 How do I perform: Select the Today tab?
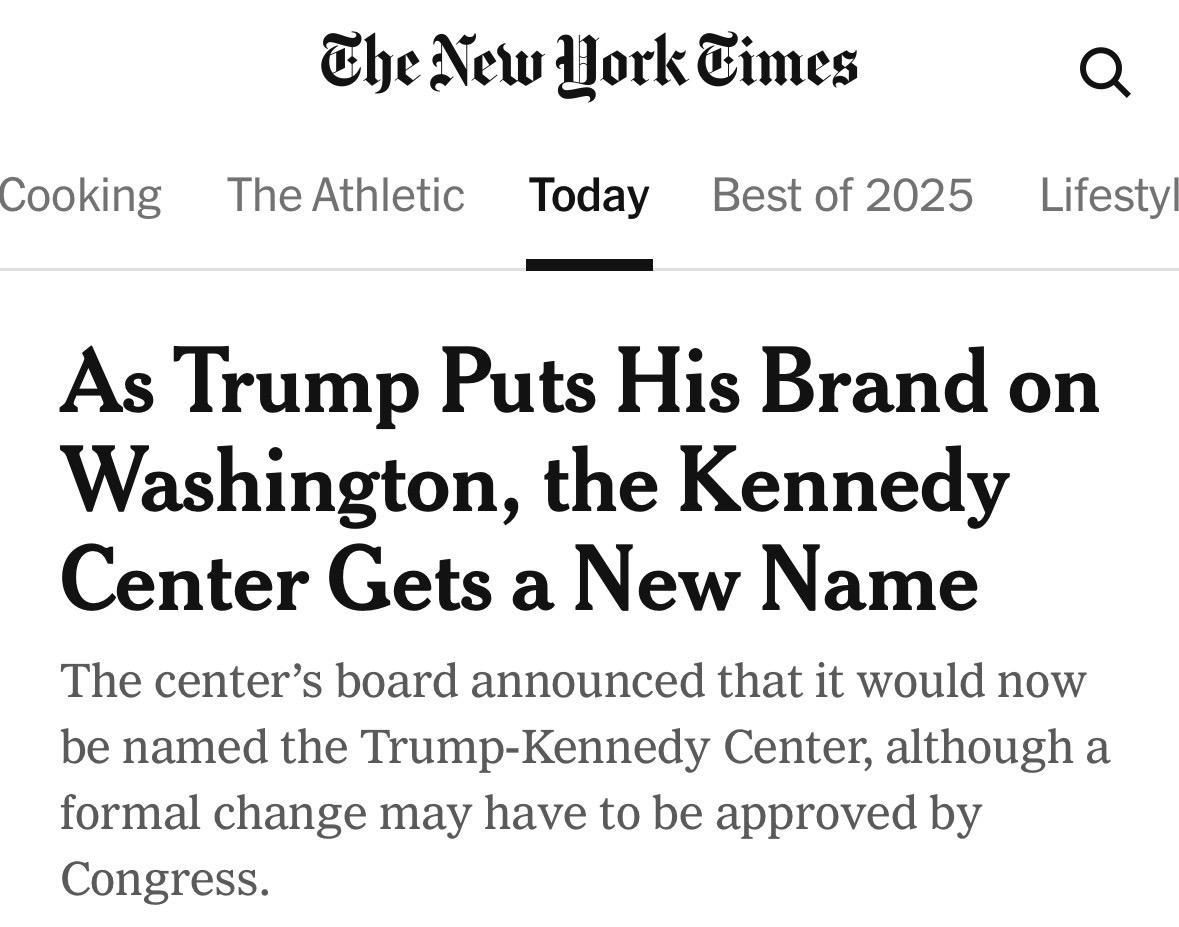click(589, 195)
